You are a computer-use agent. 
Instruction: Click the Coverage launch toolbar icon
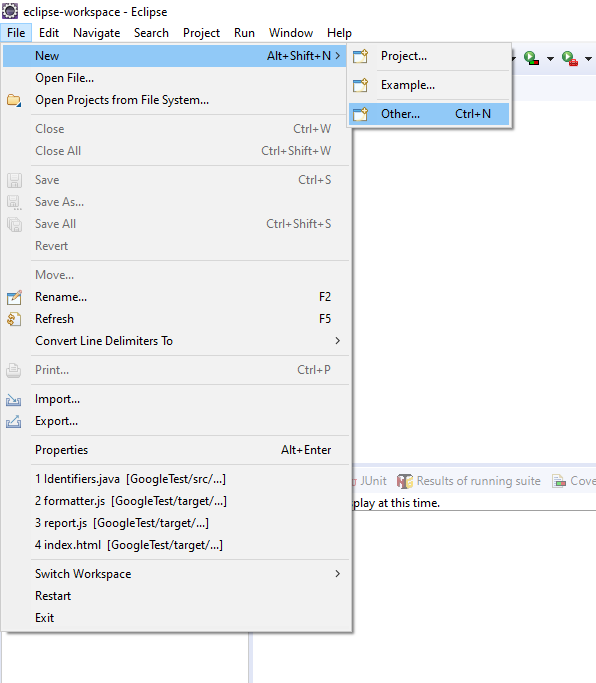point(532,58)
